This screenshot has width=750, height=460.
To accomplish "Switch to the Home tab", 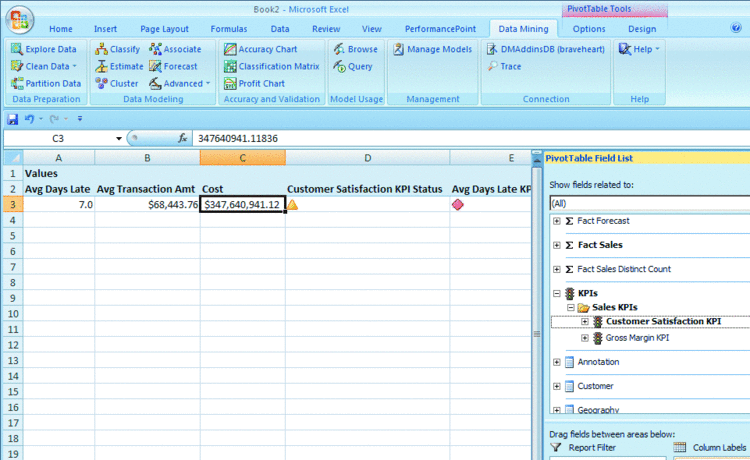I will pos(61,29).
